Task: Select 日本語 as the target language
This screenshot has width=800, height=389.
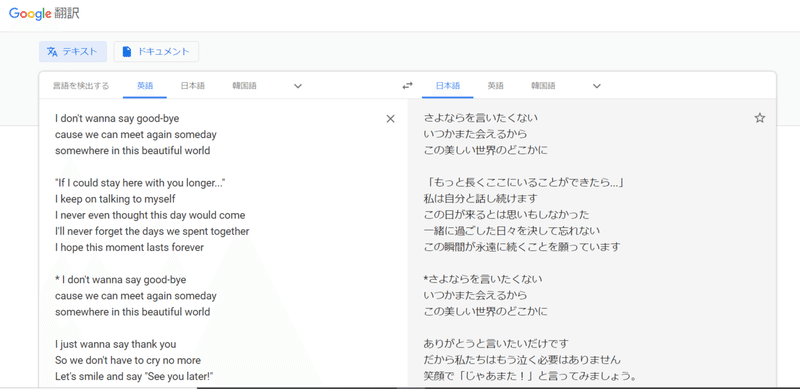Action: click(x=447, y=86)
